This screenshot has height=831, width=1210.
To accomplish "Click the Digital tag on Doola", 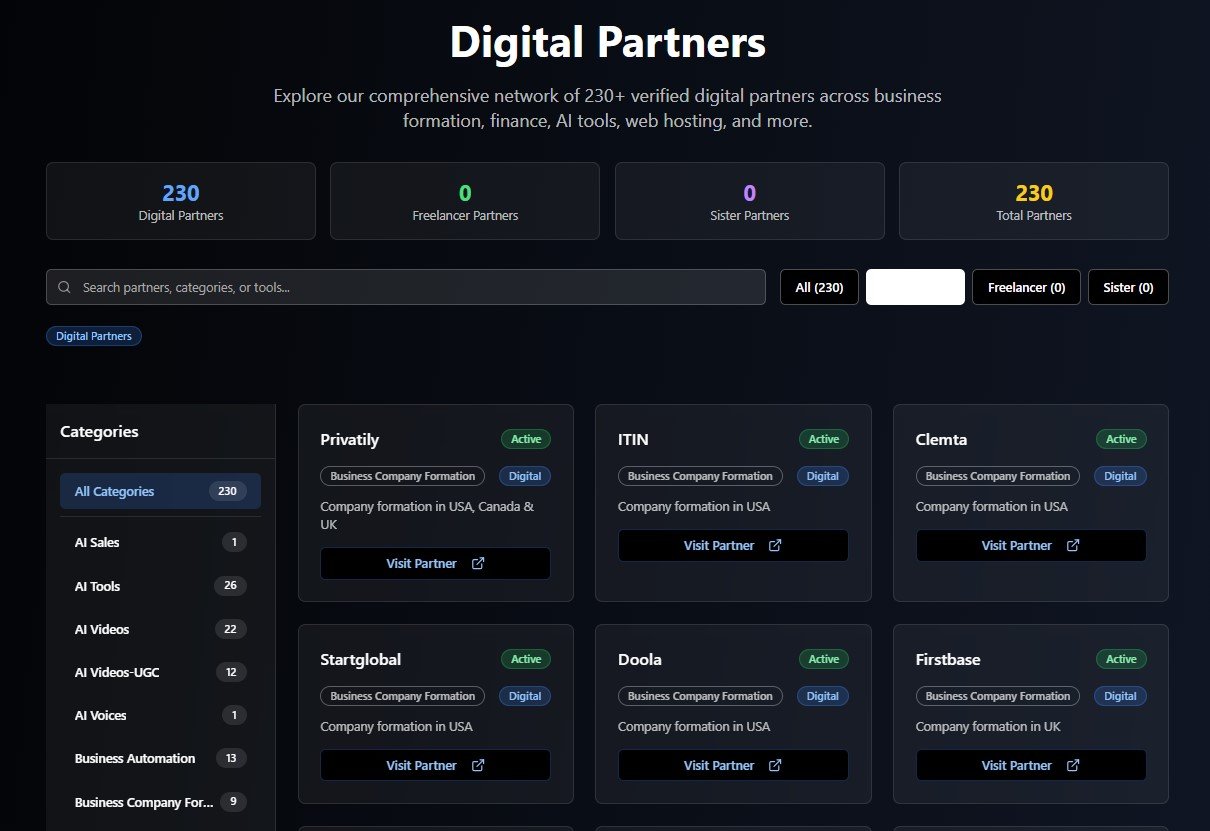I will tap(823, 696).
